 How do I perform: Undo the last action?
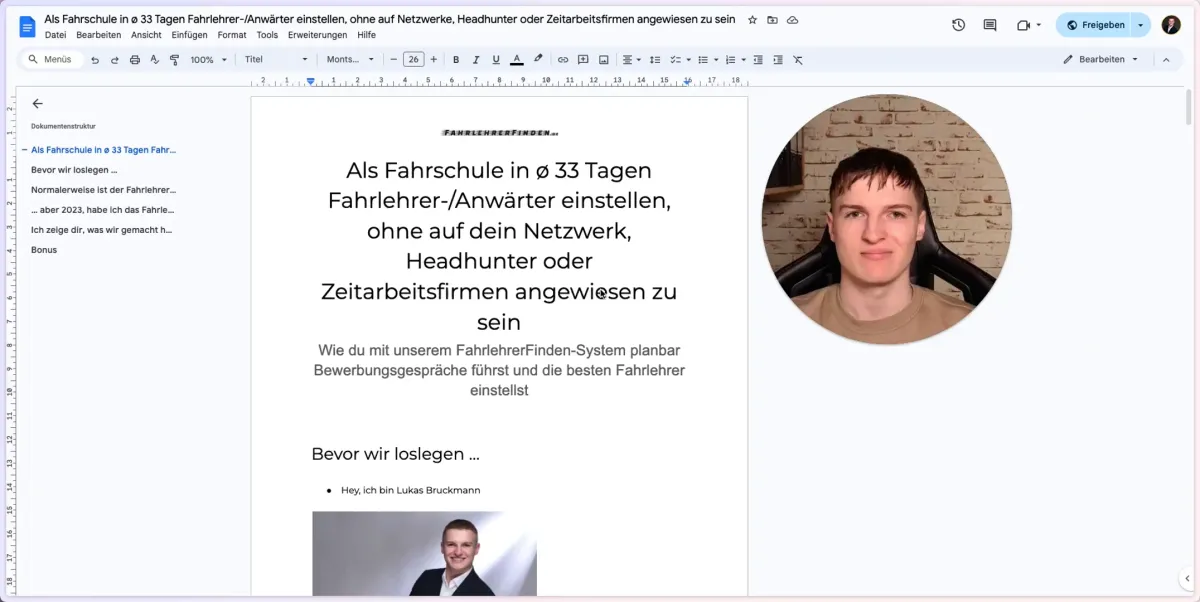pyautogui.click(x=95, y=60)
